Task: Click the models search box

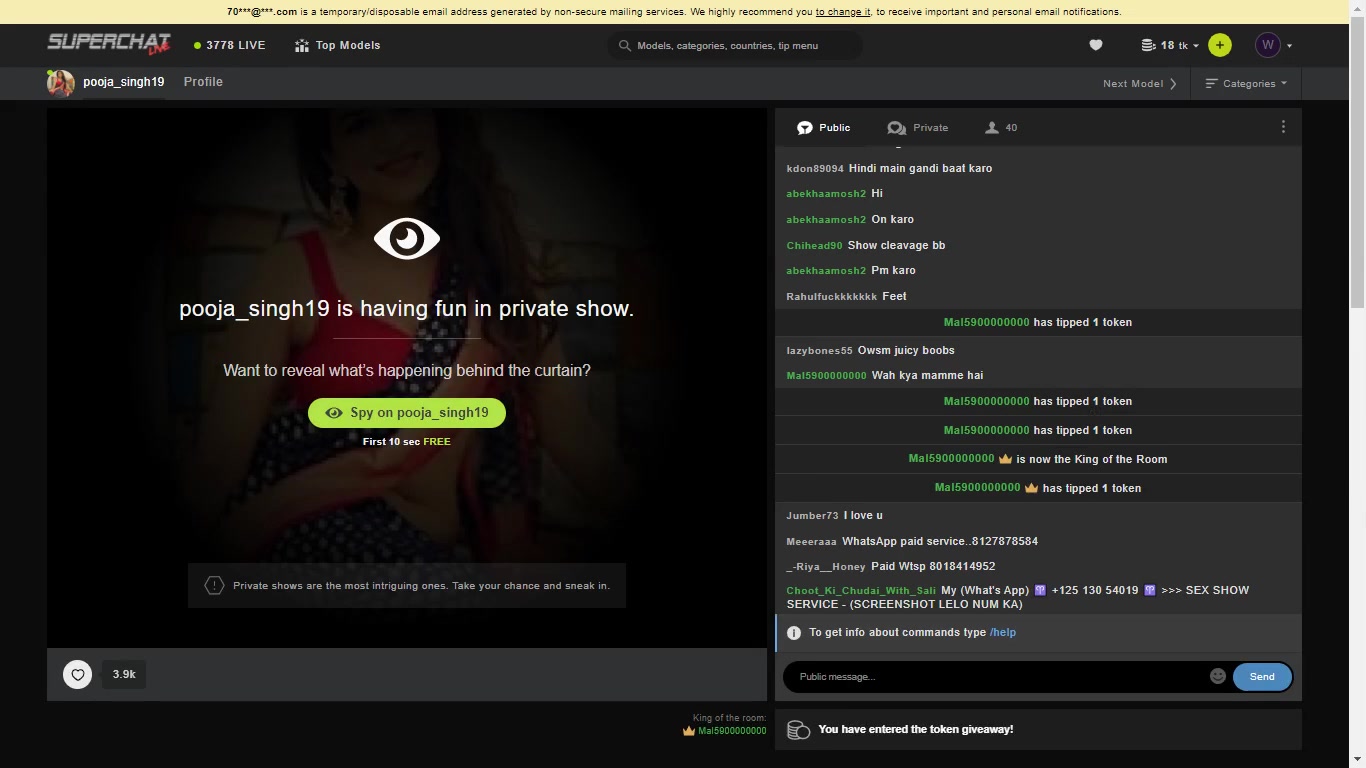Action: (735, 45)
